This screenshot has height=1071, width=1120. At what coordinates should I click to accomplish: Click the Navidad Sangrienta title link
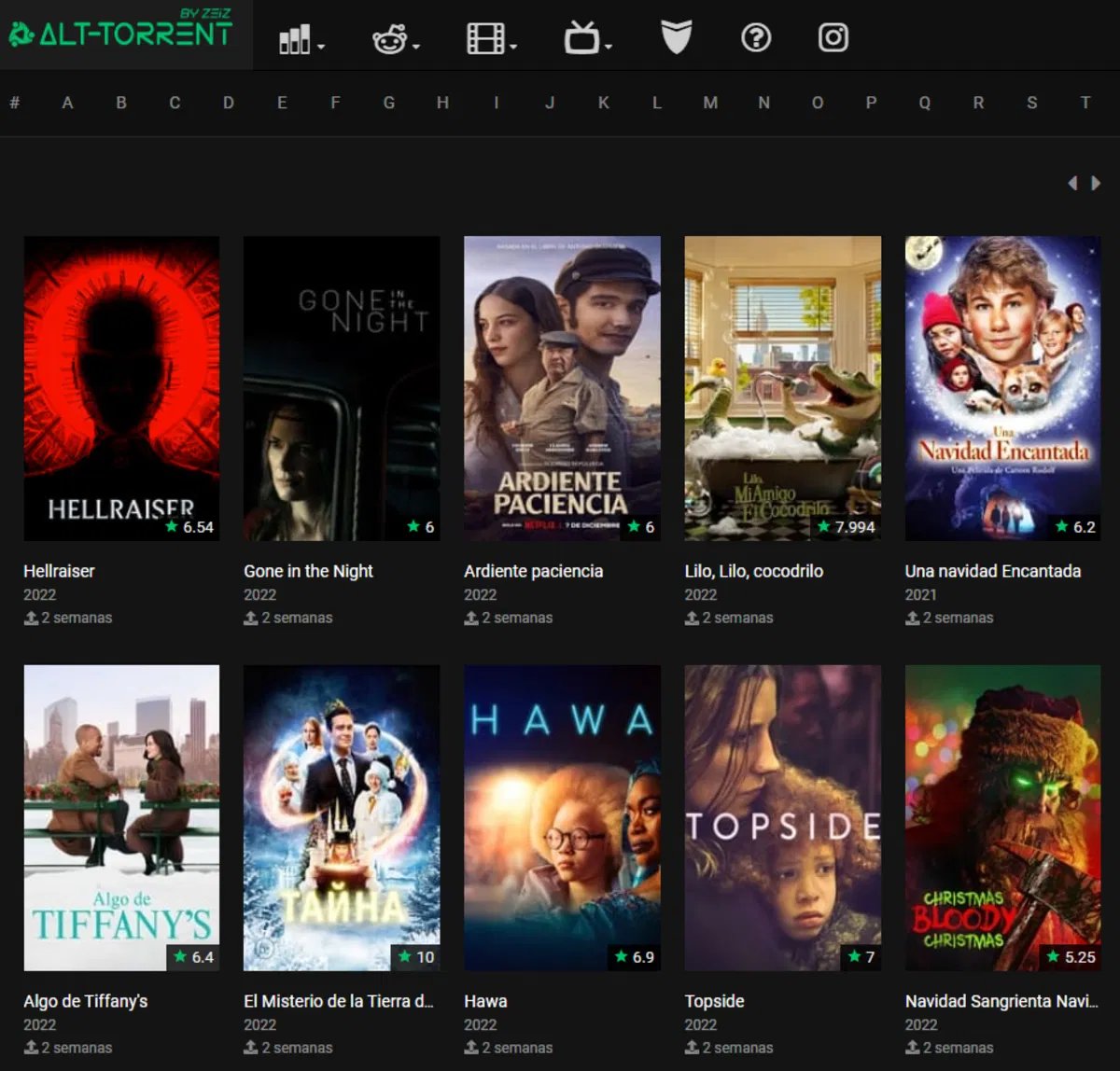[x=1001, y=1001]
